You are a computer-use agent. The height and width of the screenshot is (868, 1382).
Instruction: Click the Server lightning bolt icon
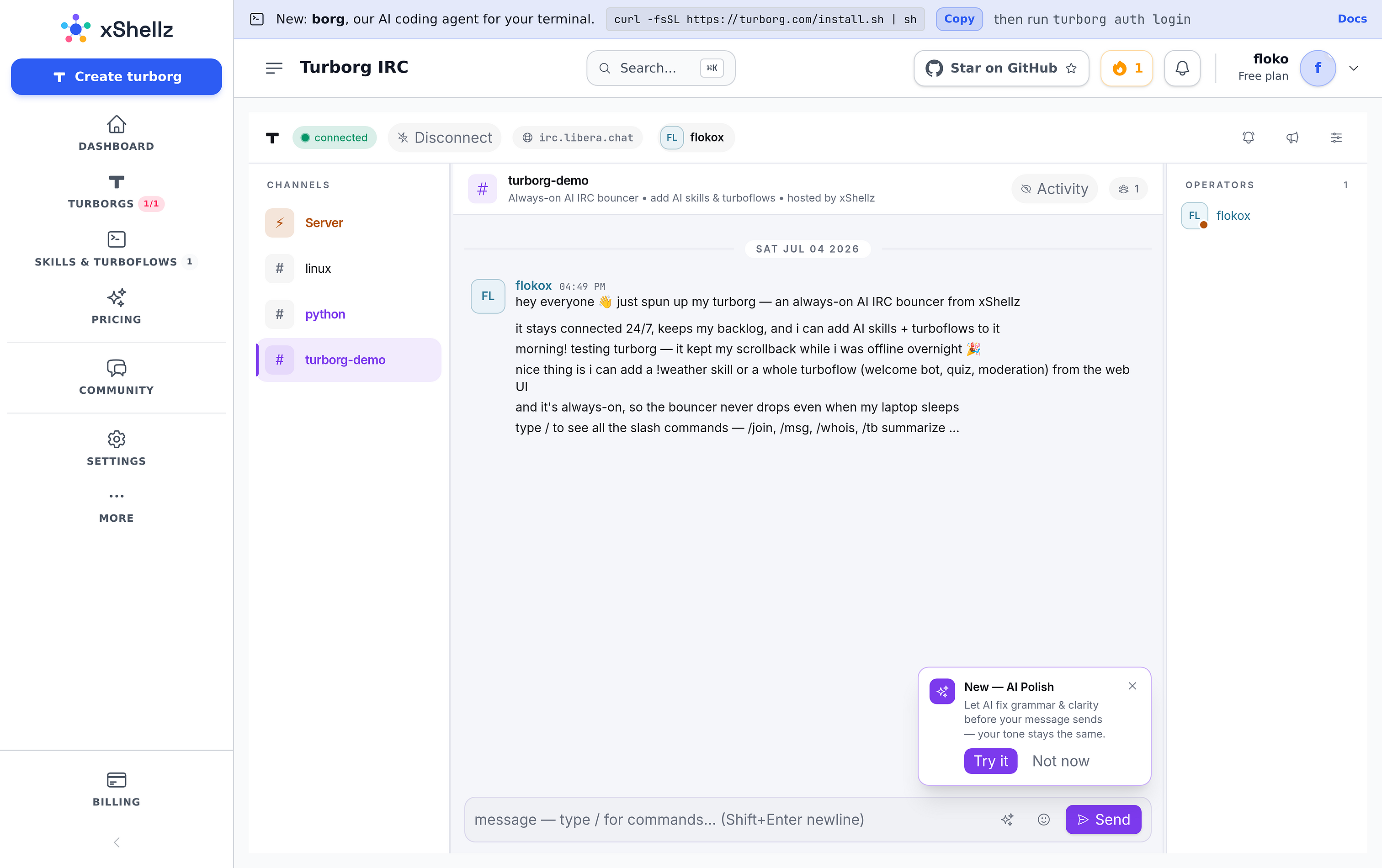[x=280, y=222]
